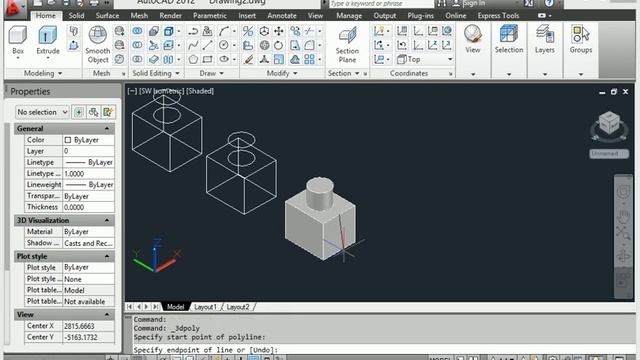Collapse the Plot style section

107,256
